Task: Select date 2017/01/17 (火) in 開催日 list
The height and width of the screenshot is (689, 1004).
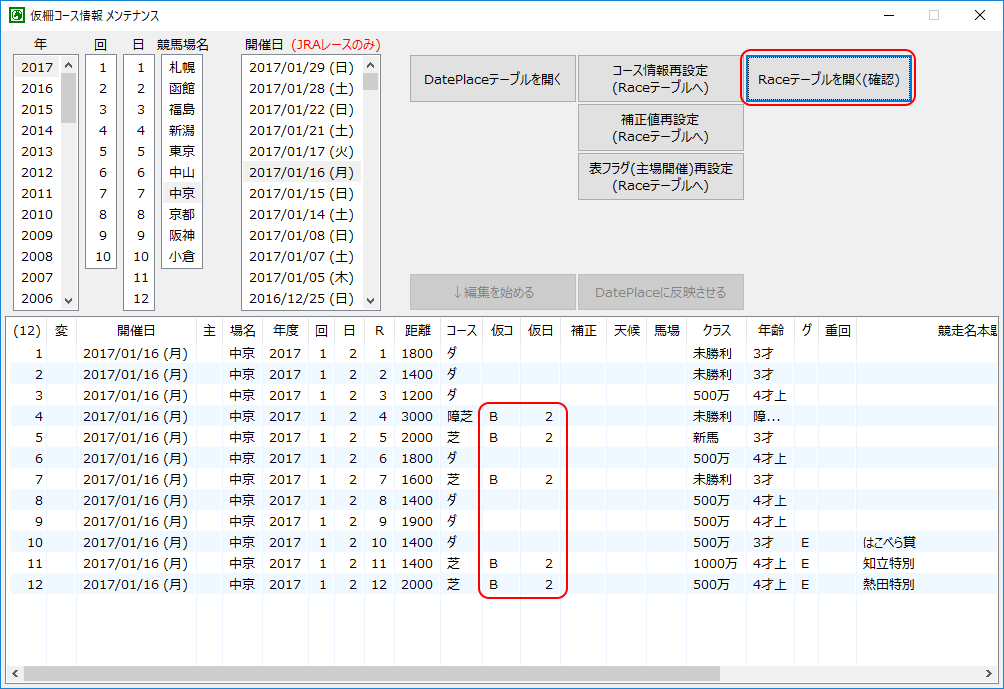Action: click(x=302, y=151)
